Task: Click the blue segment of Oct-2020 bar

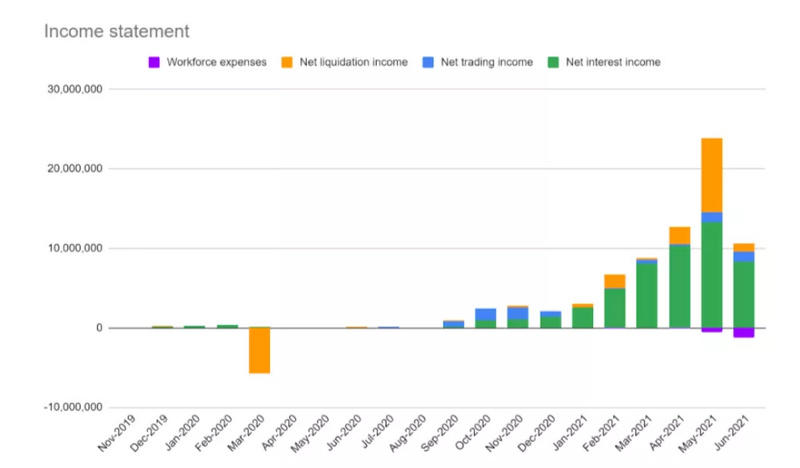Action: (486, 314)
